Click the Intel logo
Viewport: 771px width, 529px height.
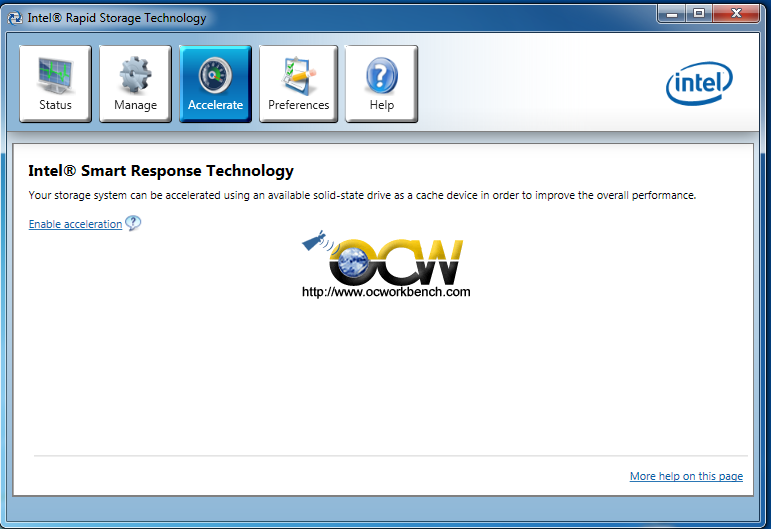699,83
